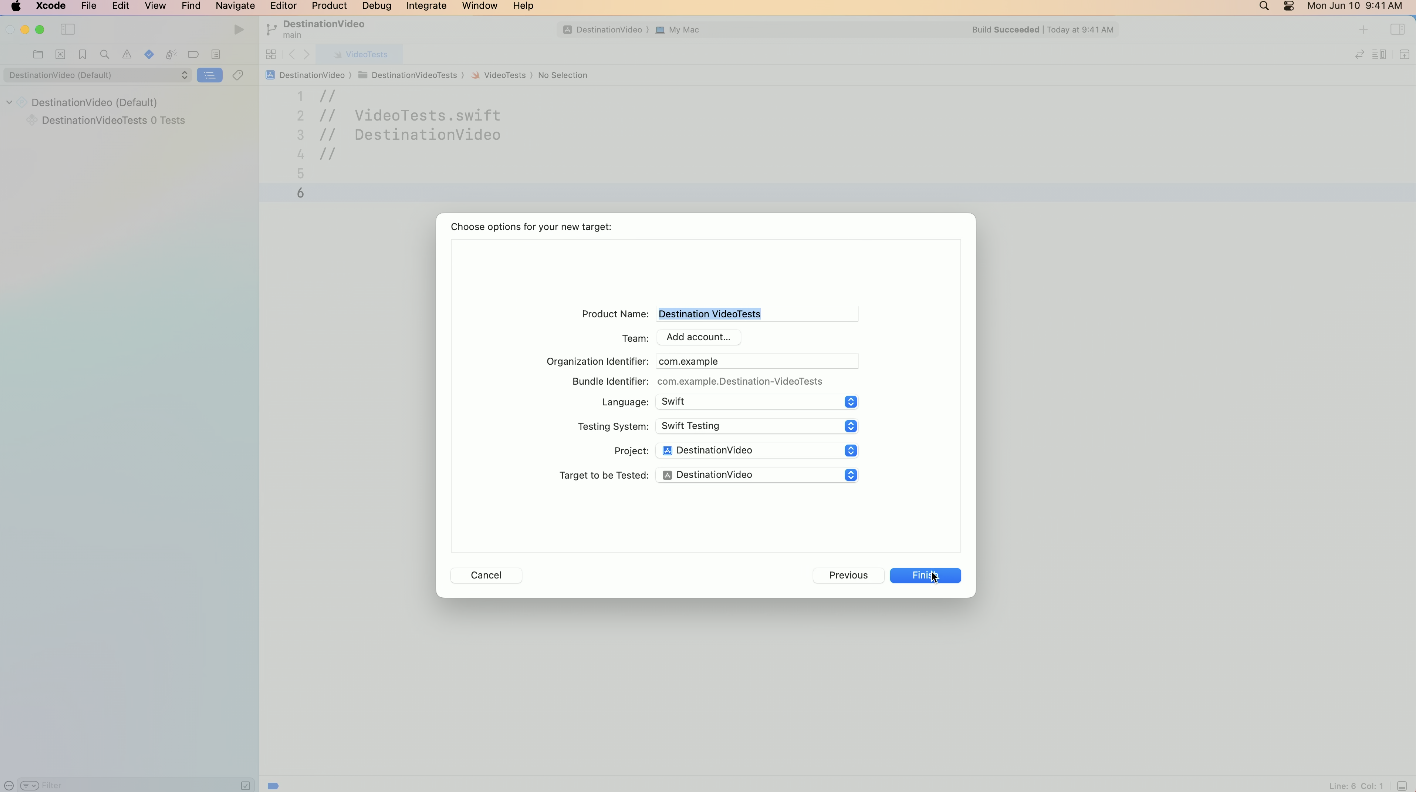Viewport: 1416px width, 792px height.
Task: Open the Navigate menu
Action: coord(235,6)
